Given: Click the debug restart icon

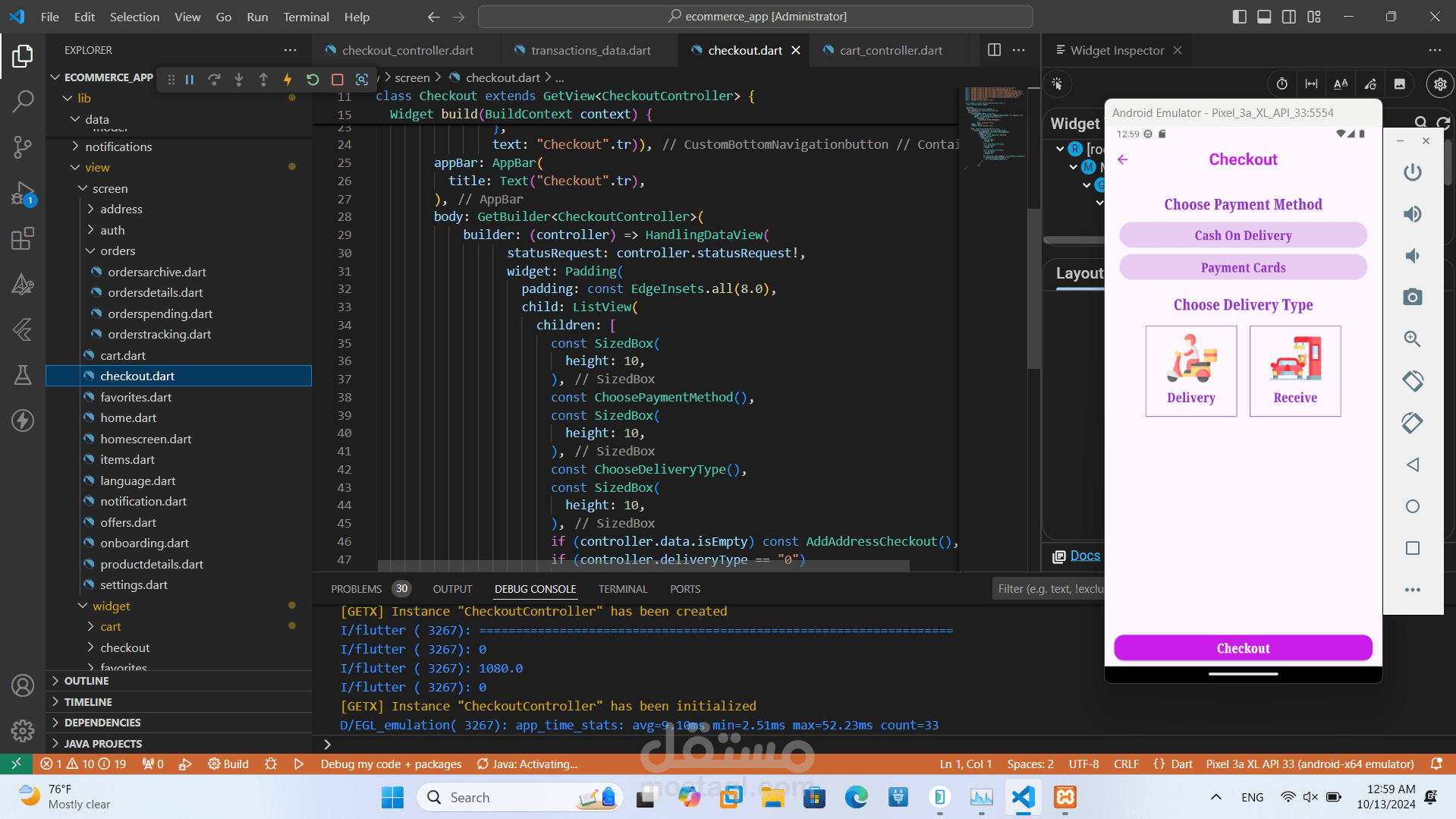Looking at the screenshot, I should [x=313, y=80].
